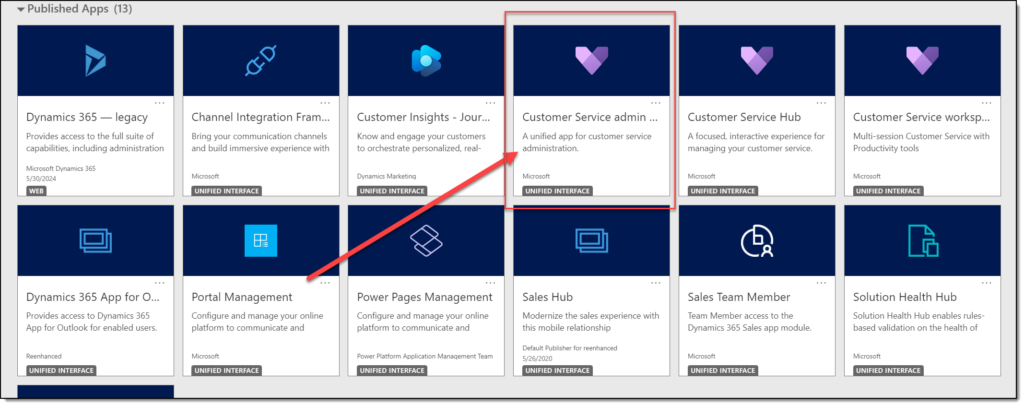This screenshot has width=1024, height=406.
Task: Click Unified Interface badge on Sales Hub
Action: click(556, 371)
